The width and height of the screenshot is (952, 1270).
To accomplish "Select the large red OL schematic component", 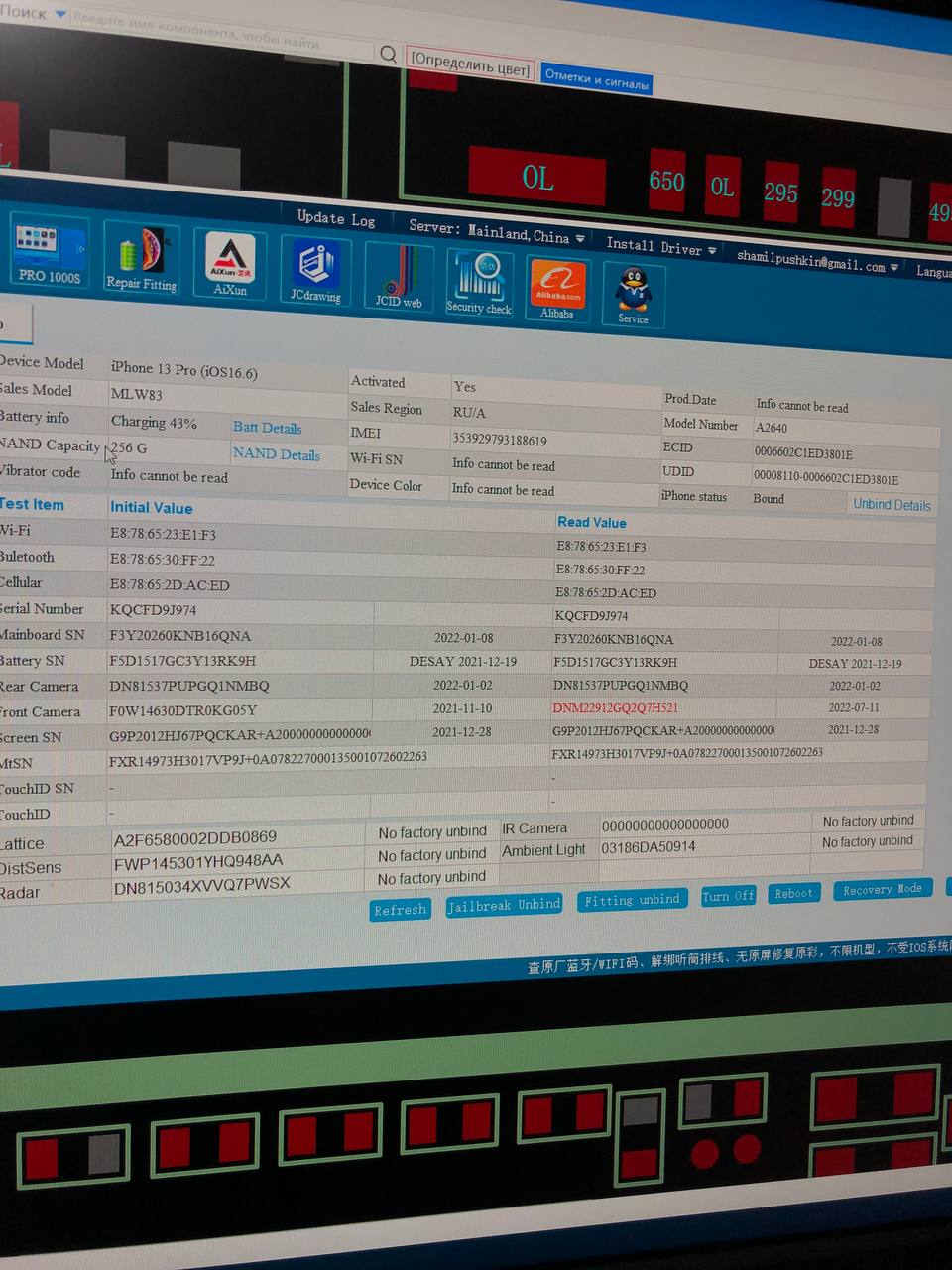I will point(536,178).
